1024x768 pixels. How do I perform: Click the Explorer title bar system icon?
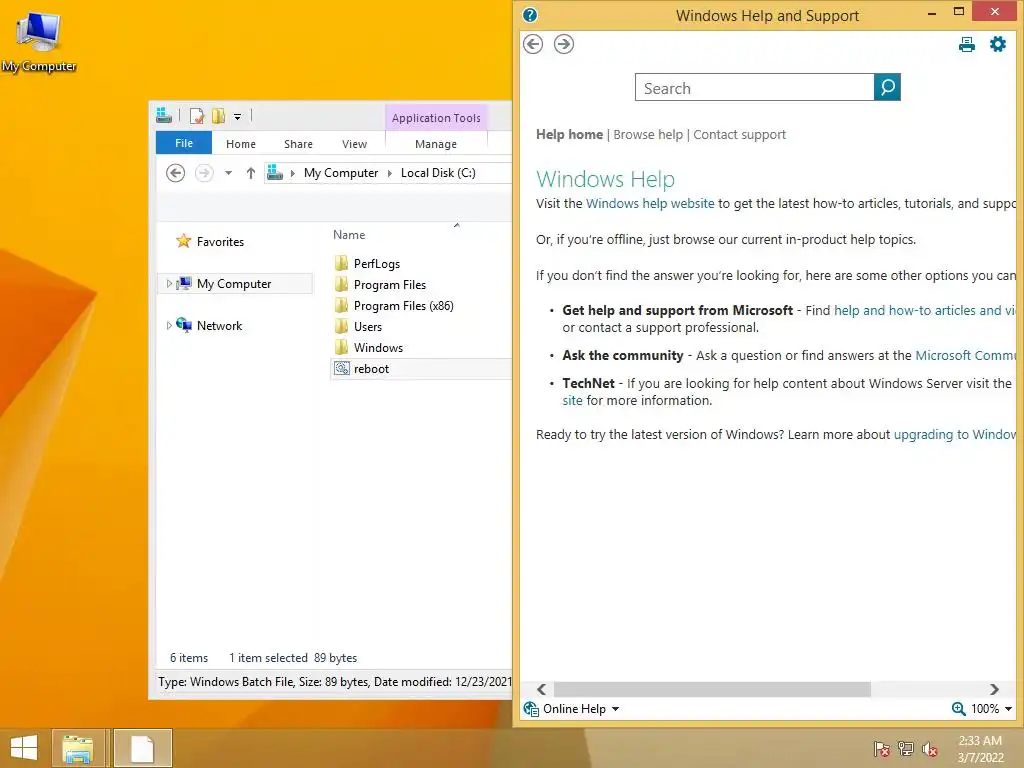coord(164,116)
